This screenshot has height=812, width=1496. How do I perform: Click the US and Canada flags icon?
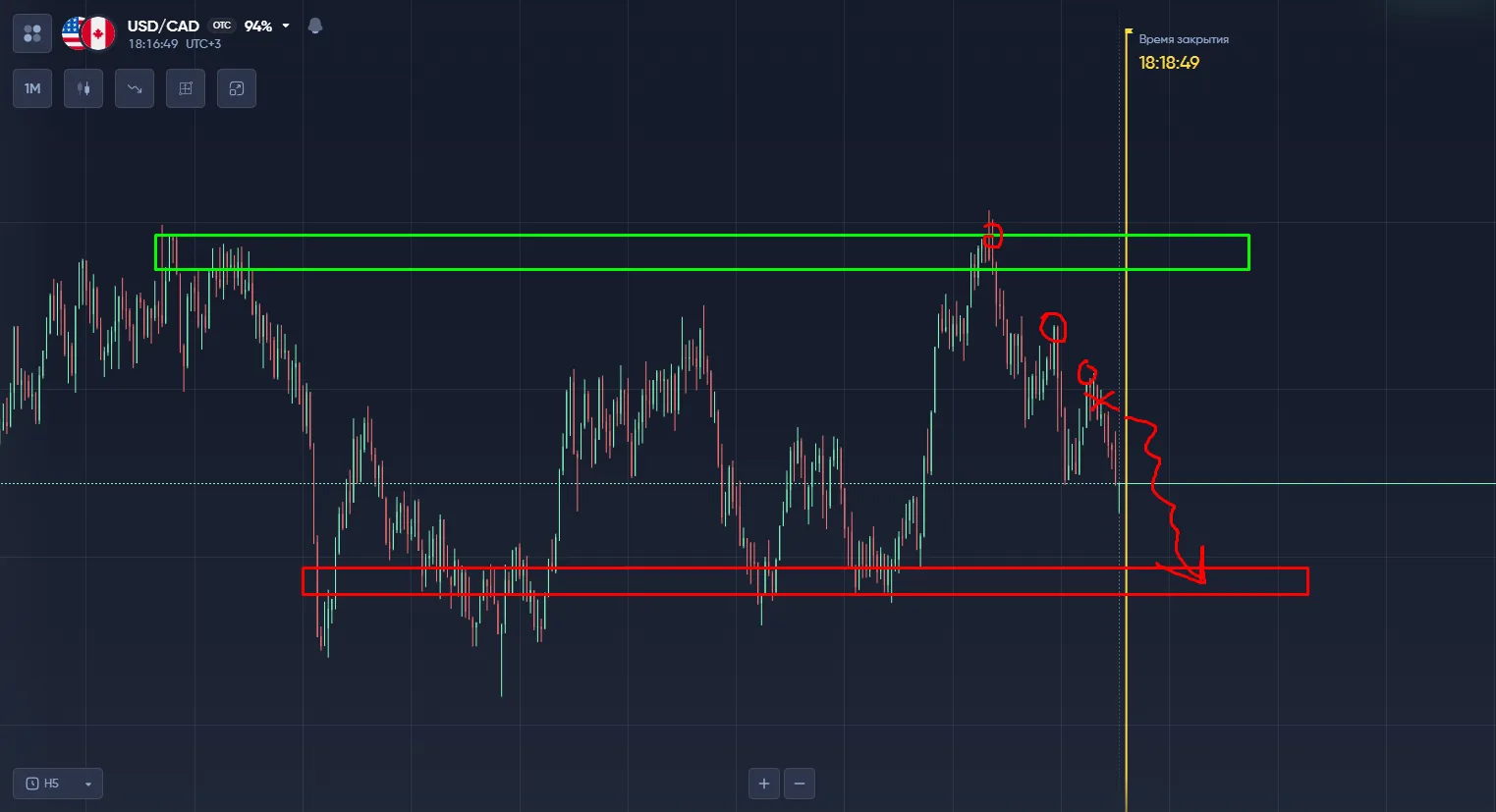click(88, 33)
